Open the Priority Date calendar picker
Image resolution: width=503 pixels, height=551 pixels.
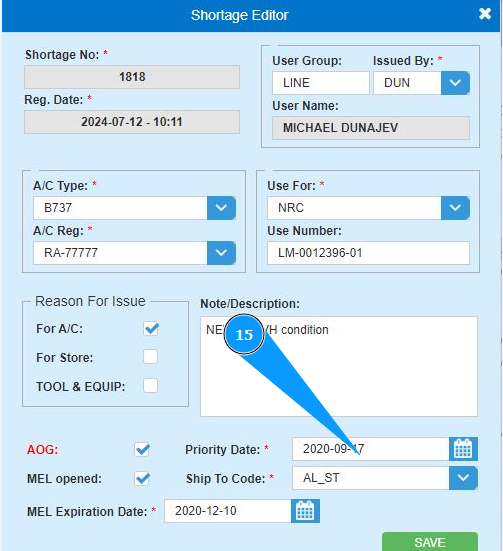(463, 449)
